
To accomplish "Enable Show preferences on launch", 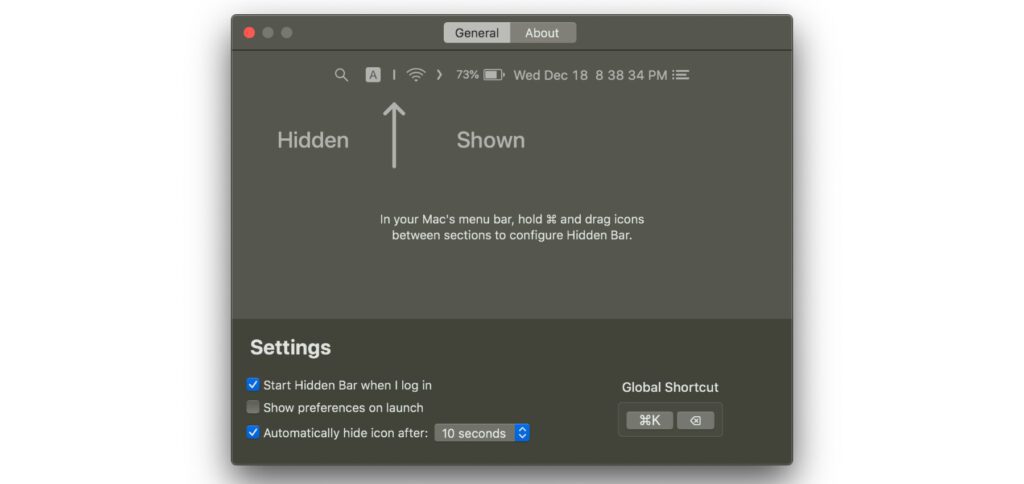I will click(253, 407).
